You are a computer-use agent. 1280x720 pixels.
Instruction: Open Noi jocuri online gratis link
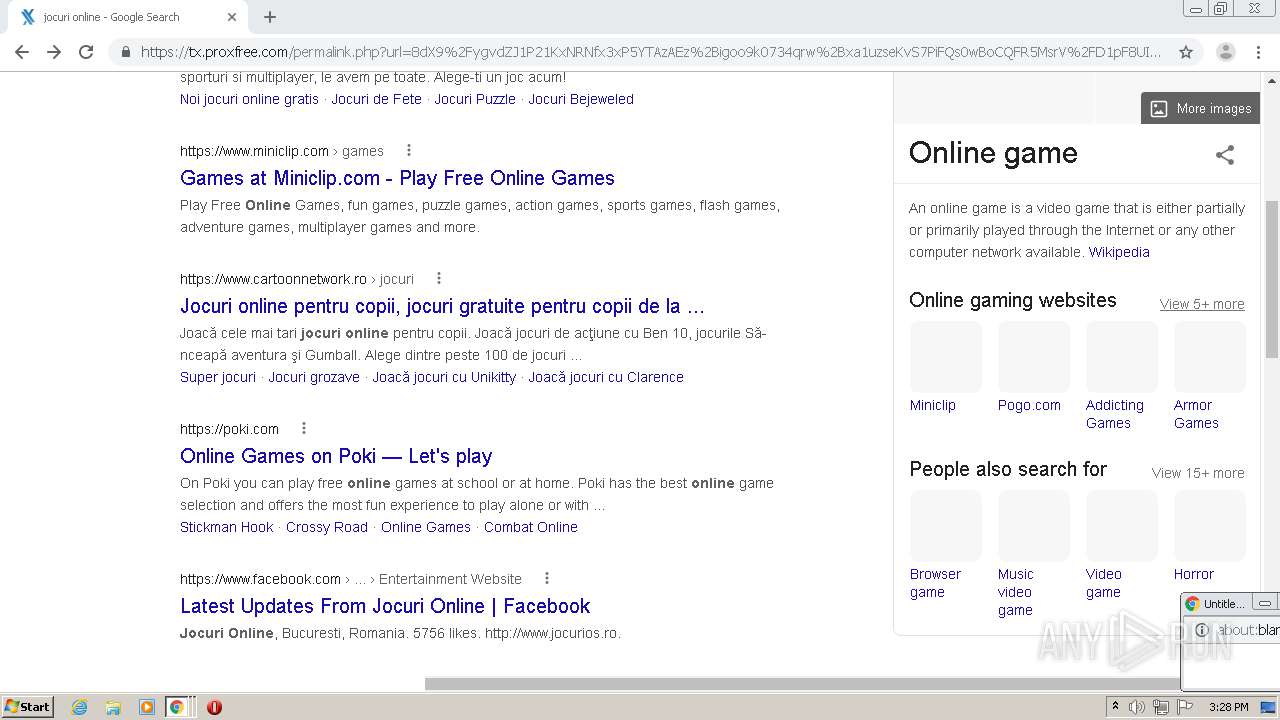[249, 99]
